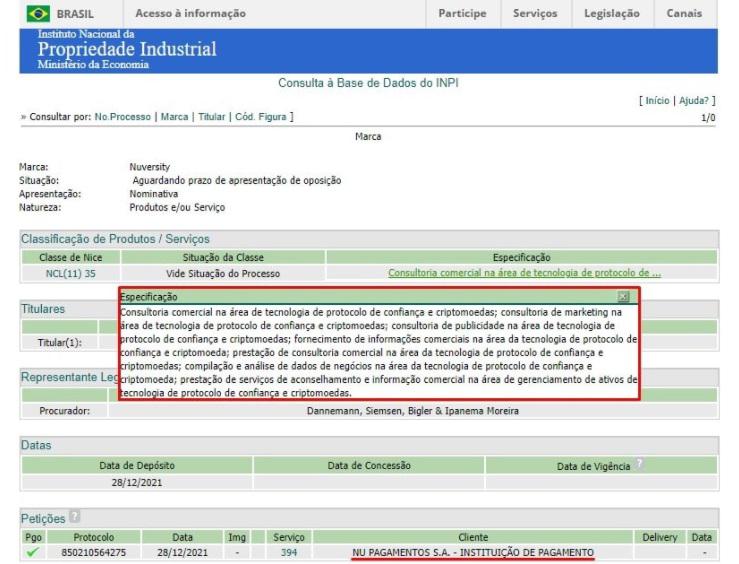The height and width of the screenshot is (564, 739).
Task: Click the Classe de Nice column header
Action: point(71,257)
